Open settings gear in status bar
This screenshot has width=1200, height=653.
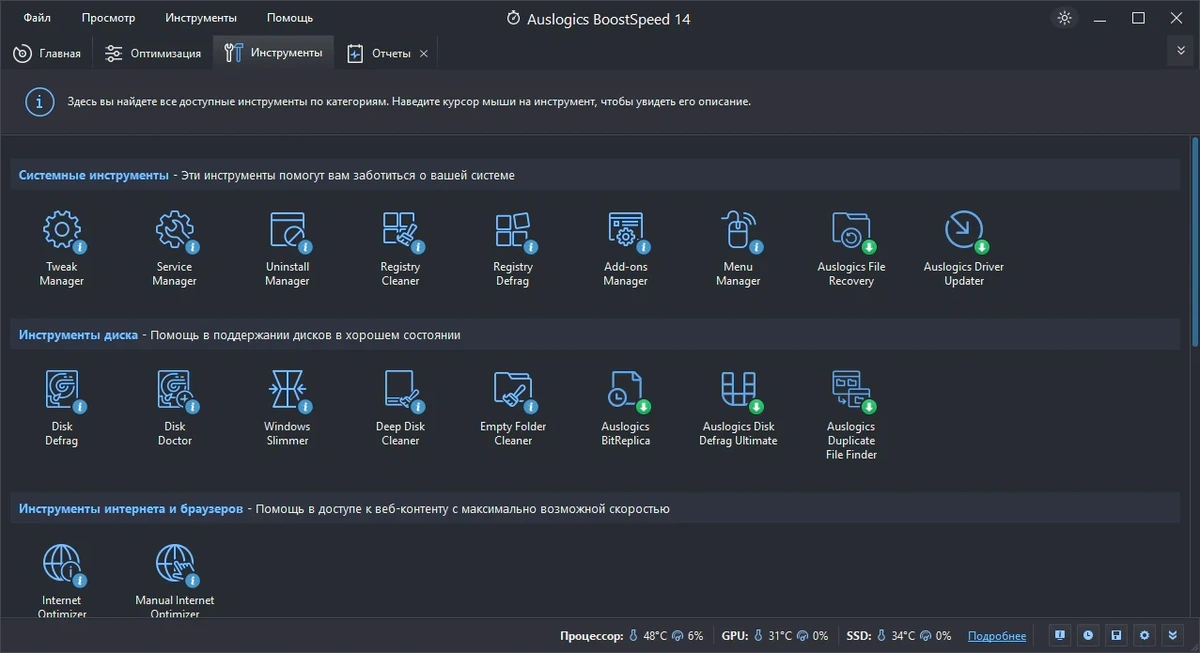(1145, 635)
